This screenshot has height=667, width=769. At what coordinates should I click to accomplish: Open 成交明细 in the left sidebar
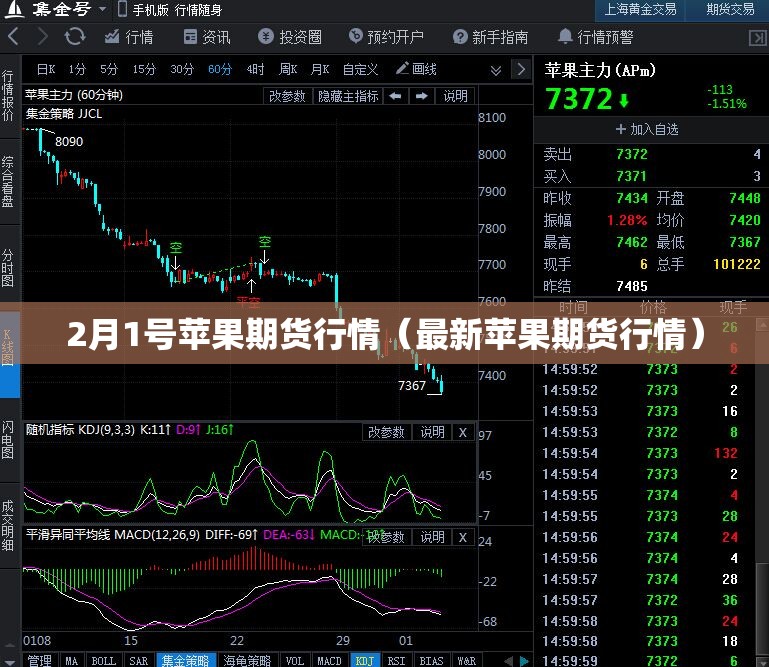click(x=8, y=525)
